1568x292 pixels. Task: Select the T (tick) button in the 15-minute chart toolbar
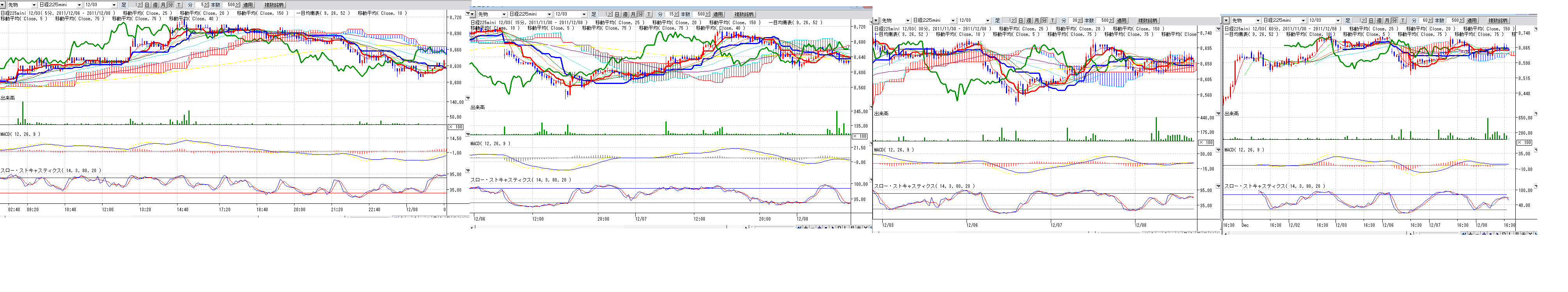649,14
